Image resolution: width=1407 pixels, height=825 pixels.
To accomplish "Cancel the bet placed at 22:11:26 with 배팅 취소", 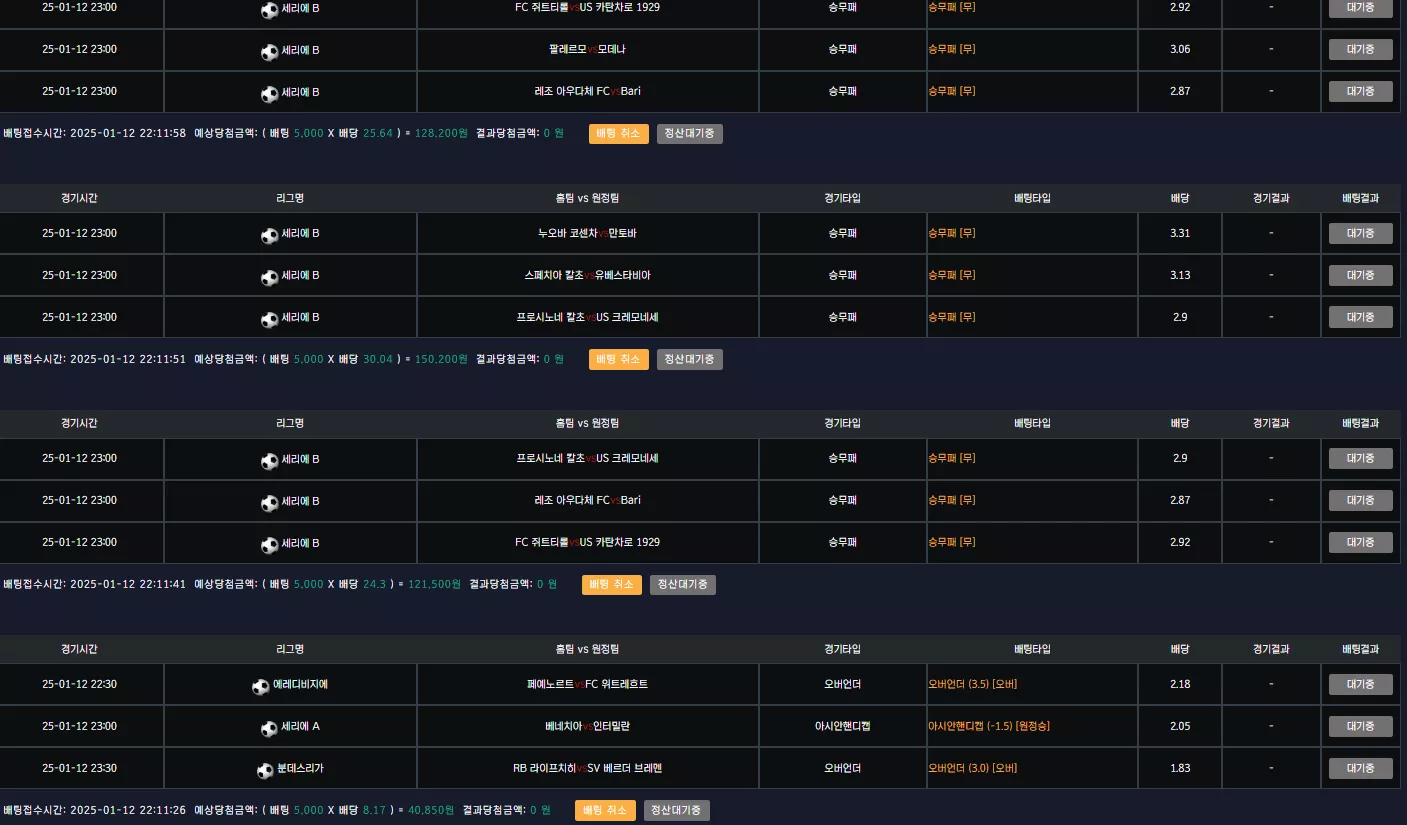I will [x=604, y=811].
